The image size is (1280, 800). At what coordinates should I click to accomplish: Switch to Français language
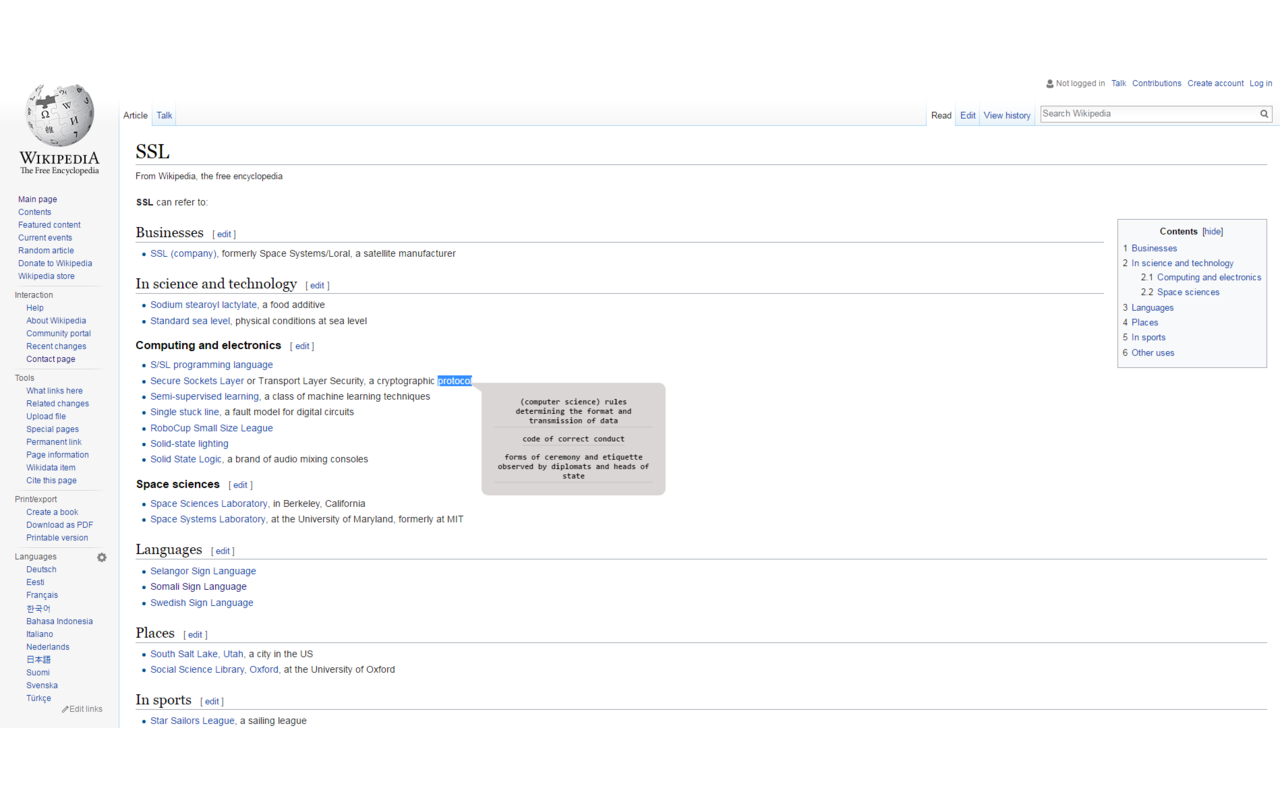(x=42, y=595)
